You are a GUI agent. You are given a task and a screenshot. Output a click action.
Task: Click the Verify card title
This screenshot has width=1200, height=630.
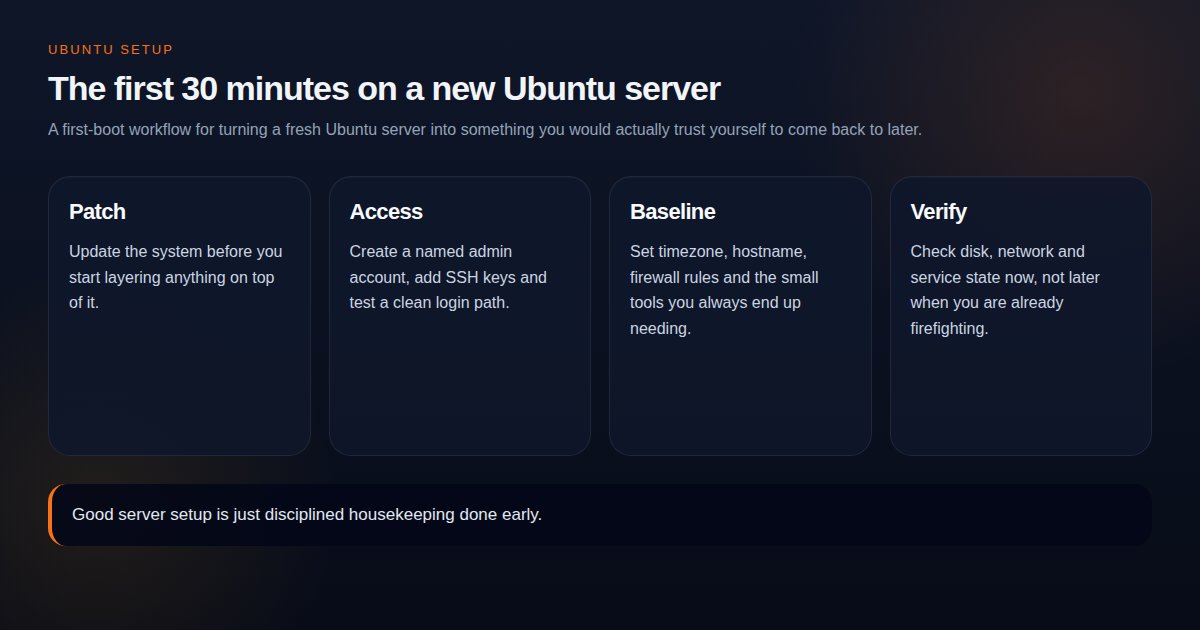click(x=938, y=211)
